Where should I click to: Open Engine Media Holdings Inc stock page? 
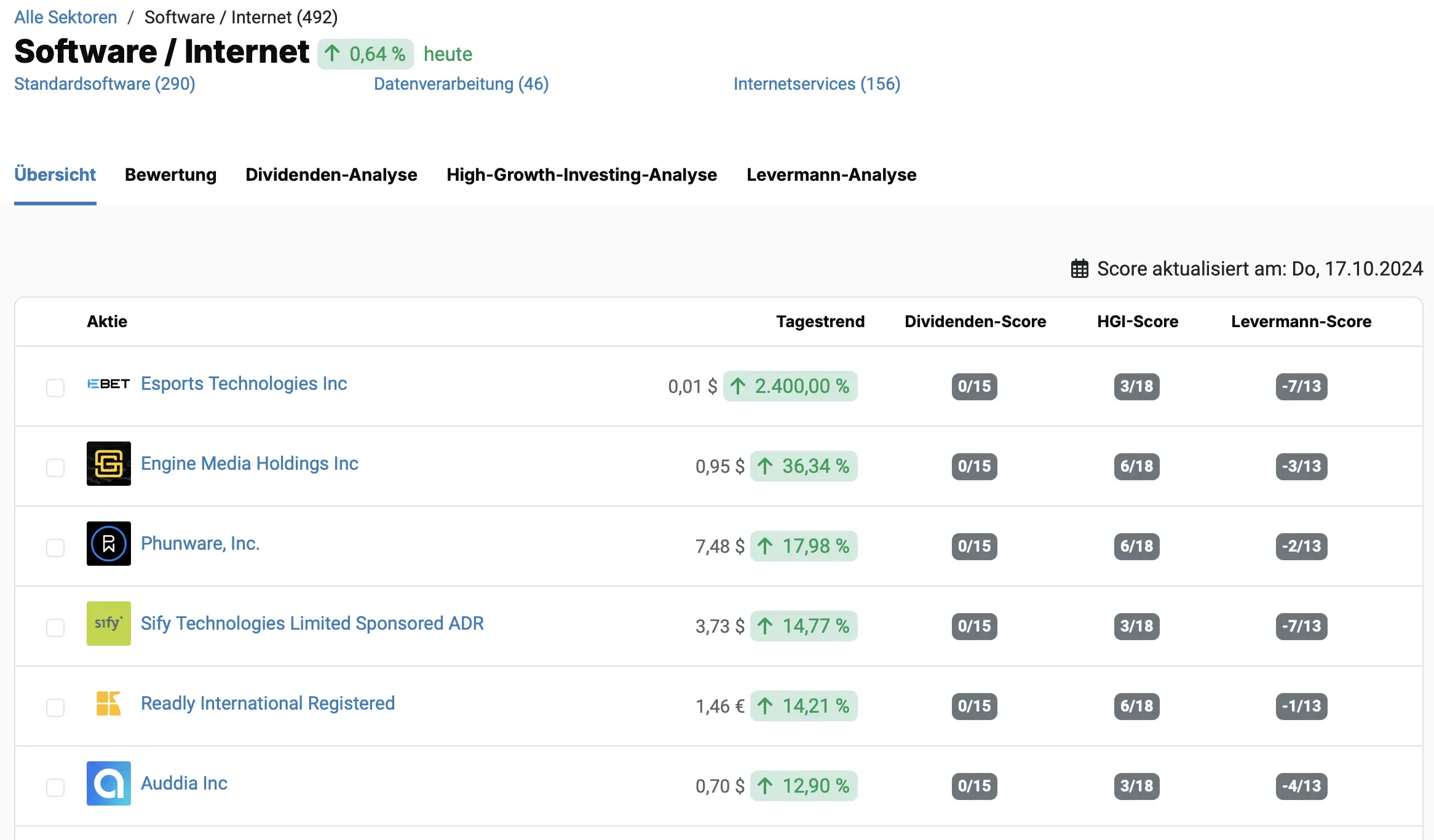[249, 464]
